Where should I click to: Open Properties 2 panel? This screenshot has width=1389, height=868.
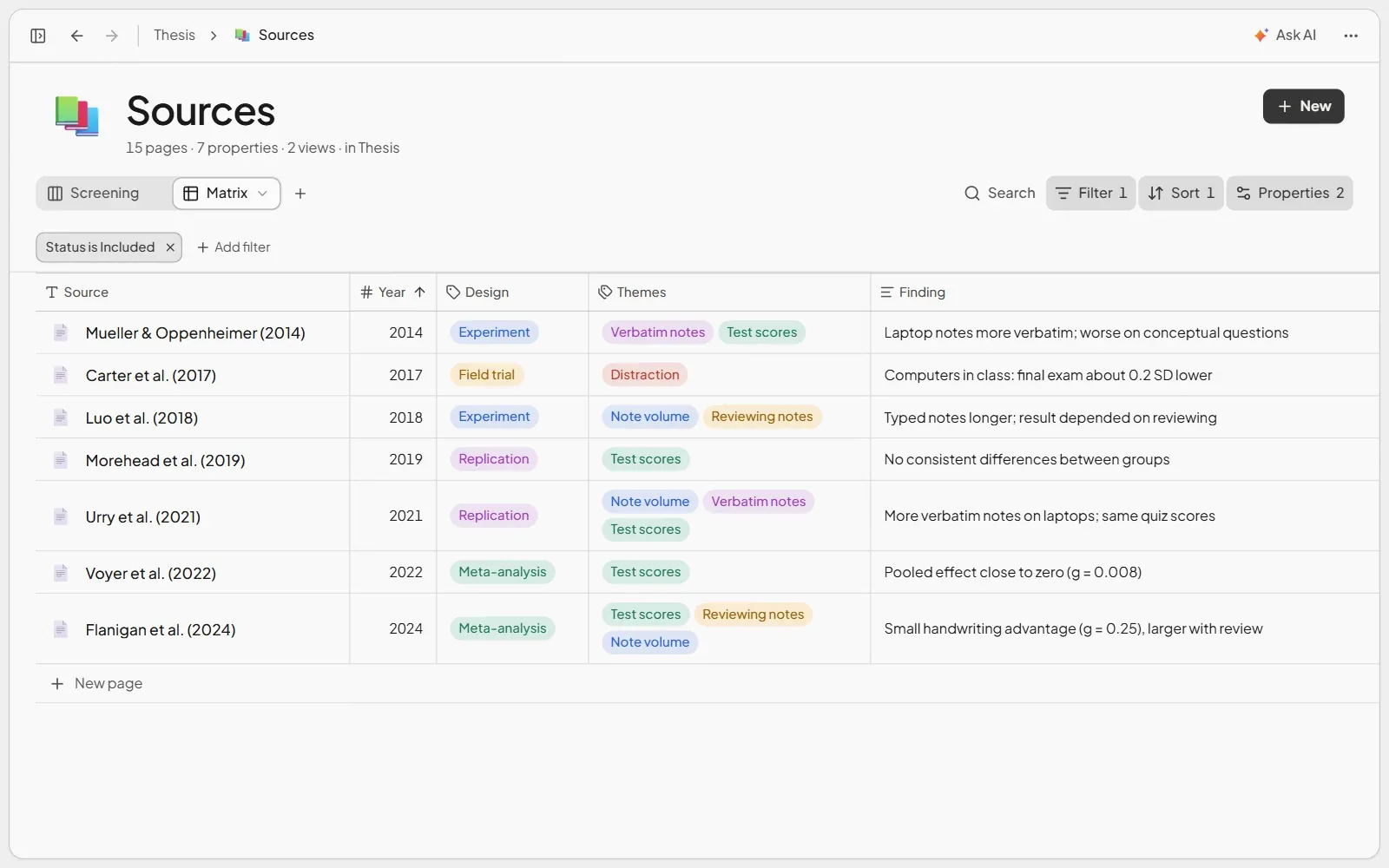[1289, 194]
